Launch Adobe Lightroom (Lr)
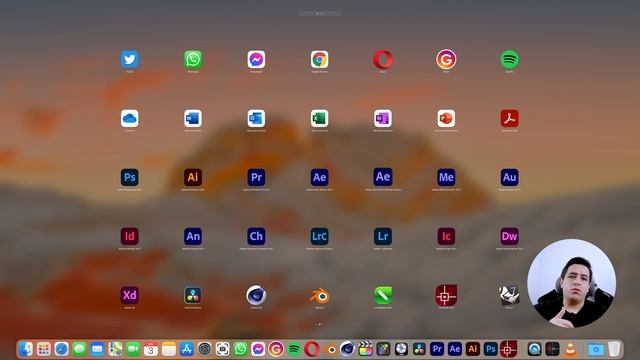The width and height of the screenshot is (640, 360). (383, 236)
